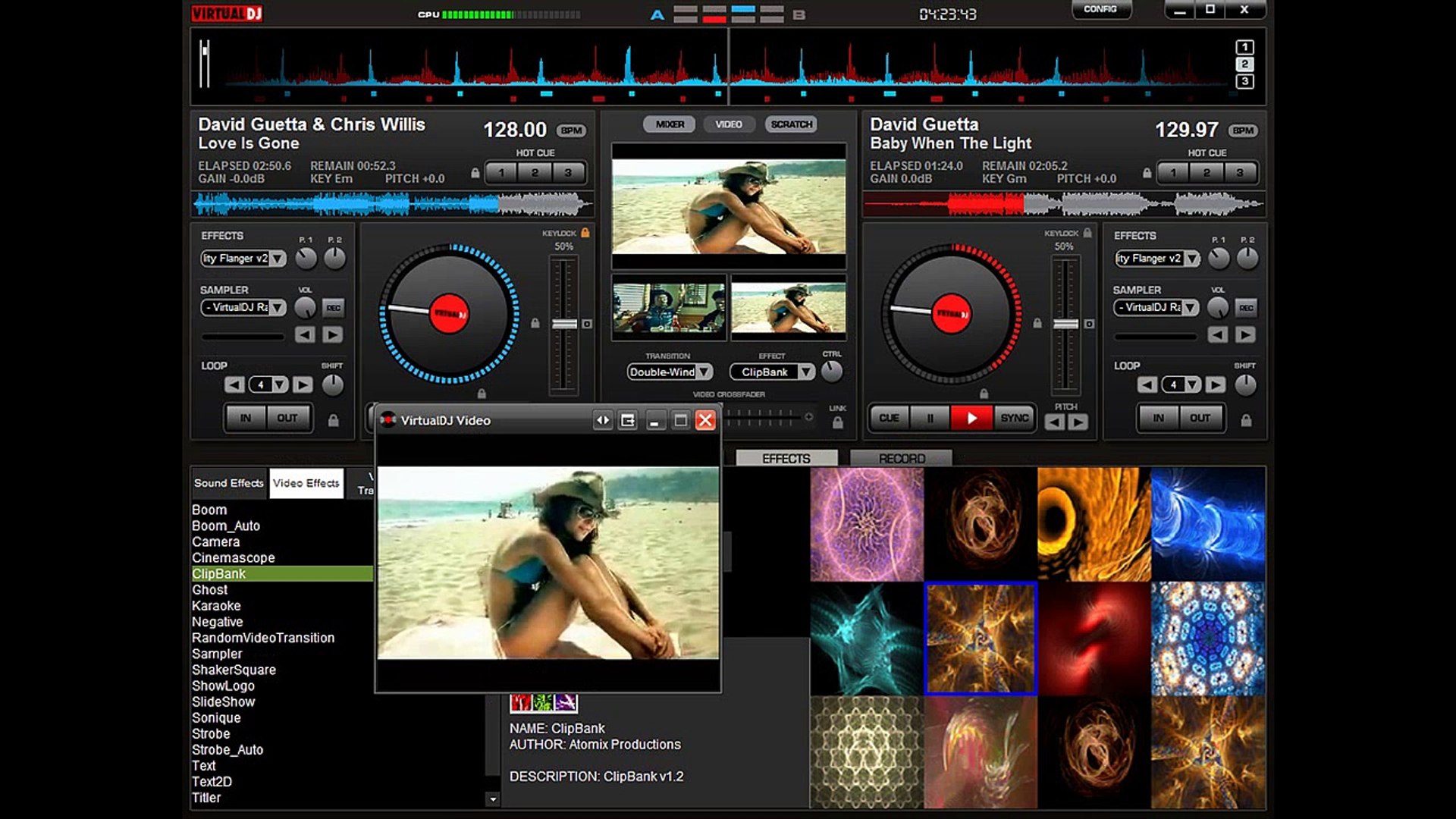
Task: Toggle the right deck hot cue lock
Action: [x=1147, y=173]
